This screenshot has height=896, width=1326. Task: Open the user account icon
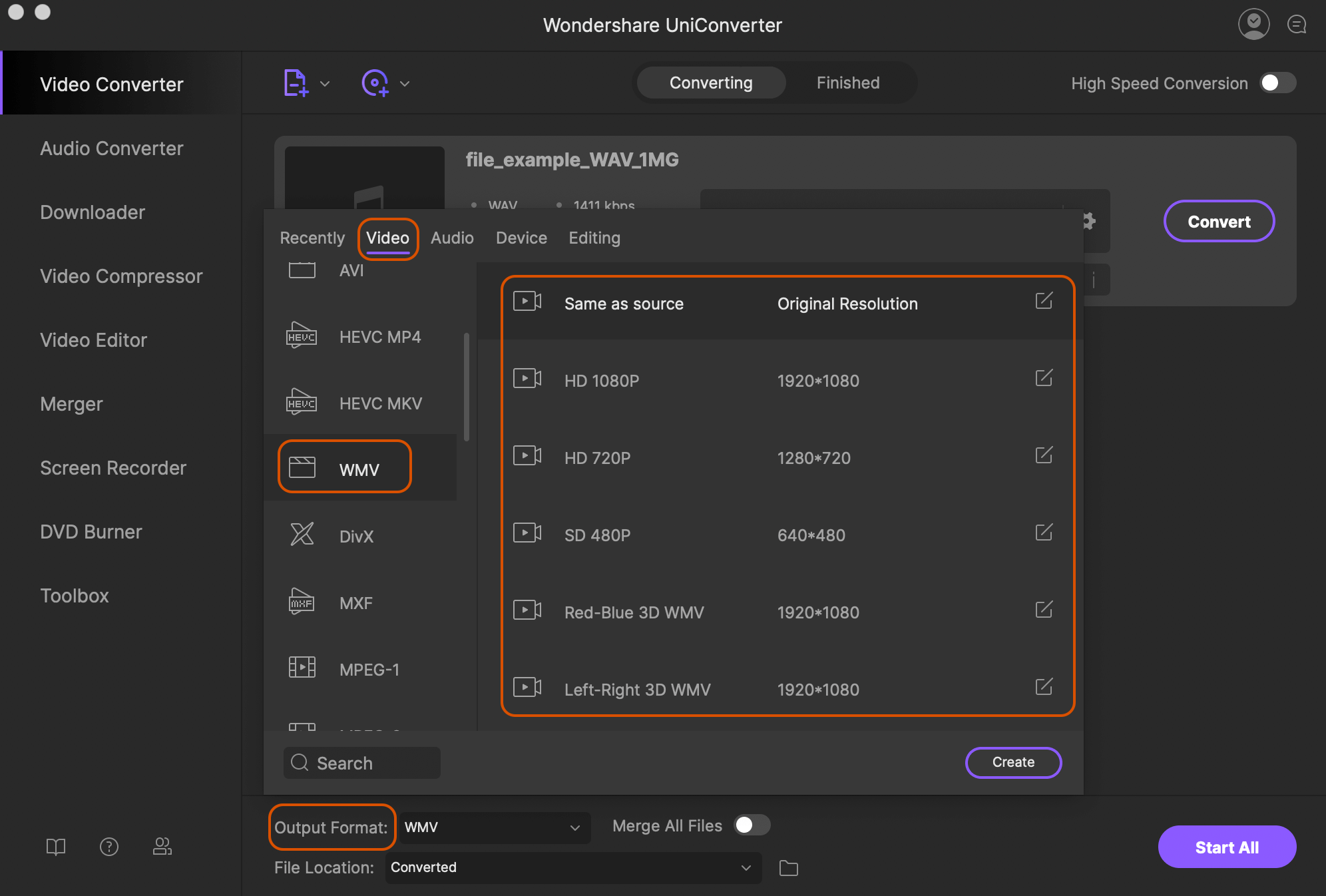point(1253,25)
